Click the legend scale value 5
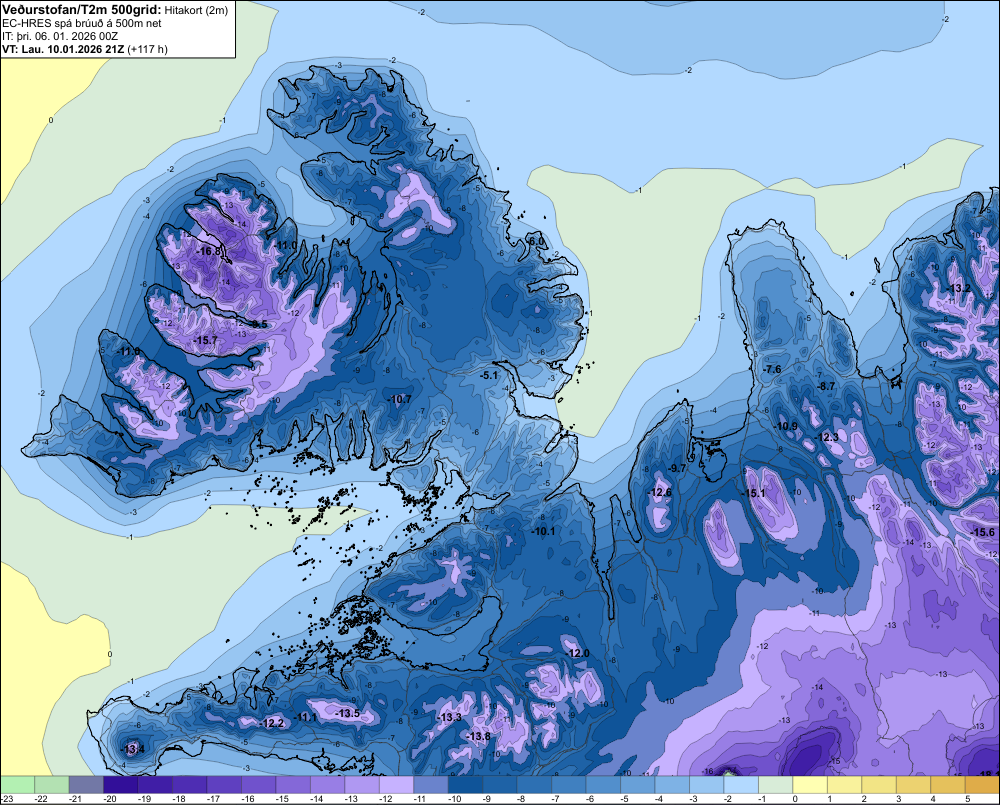The height and width of the screenshot is (805, 1000). pos(967,799)
